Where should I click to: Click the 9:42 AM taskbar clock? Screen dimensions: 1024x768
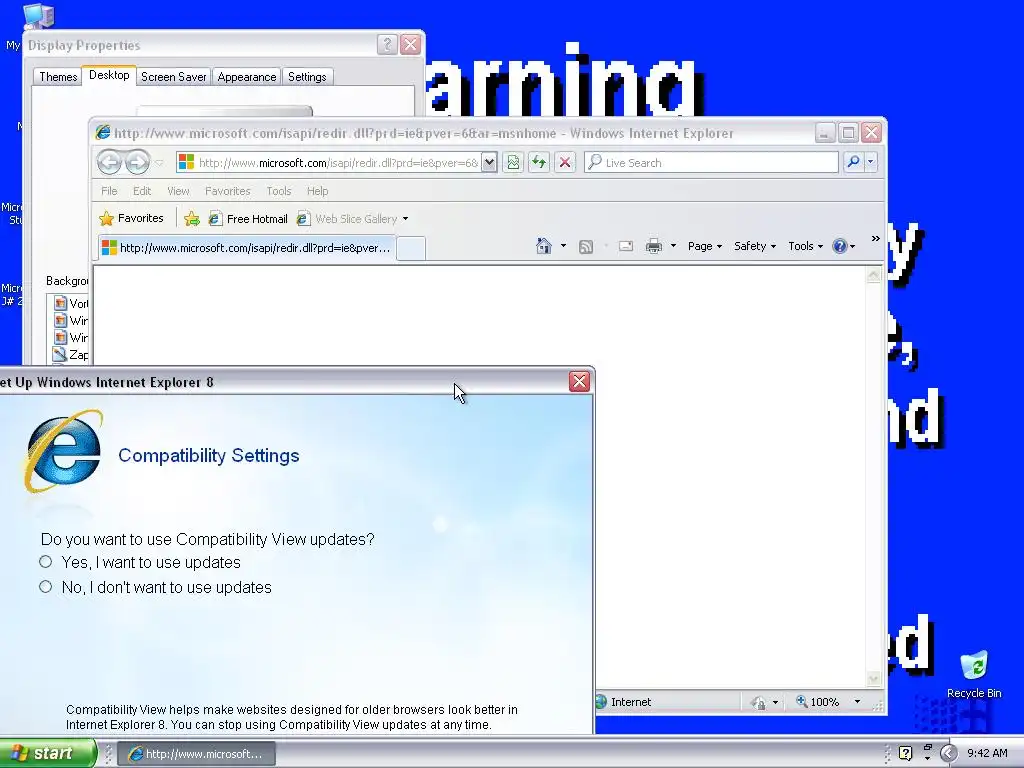tap(987, 754)
